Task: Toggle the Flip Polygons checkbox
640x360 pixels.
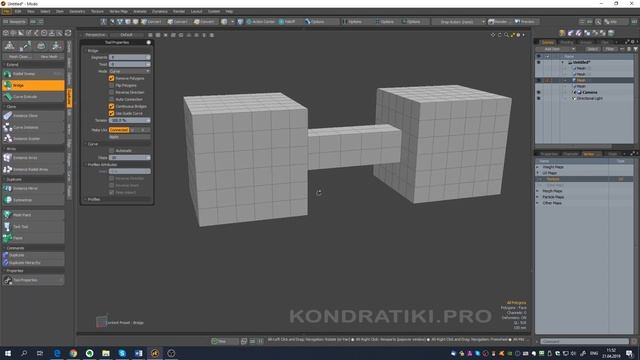Action: coord(111,85)
